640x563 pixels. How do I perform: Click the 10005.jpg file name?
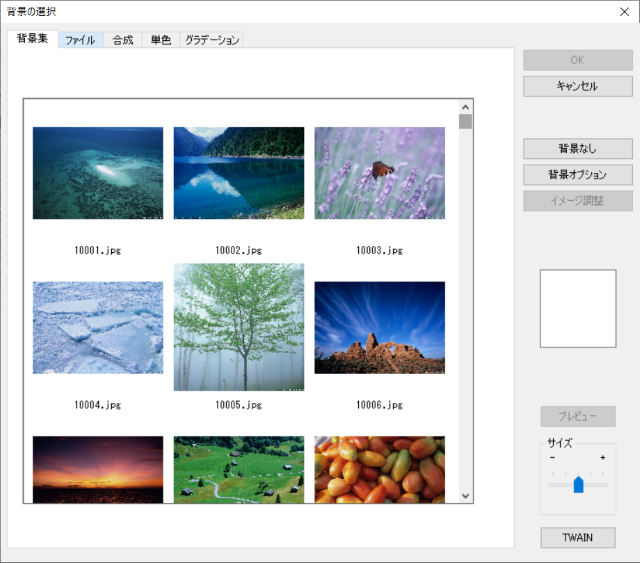239,405
